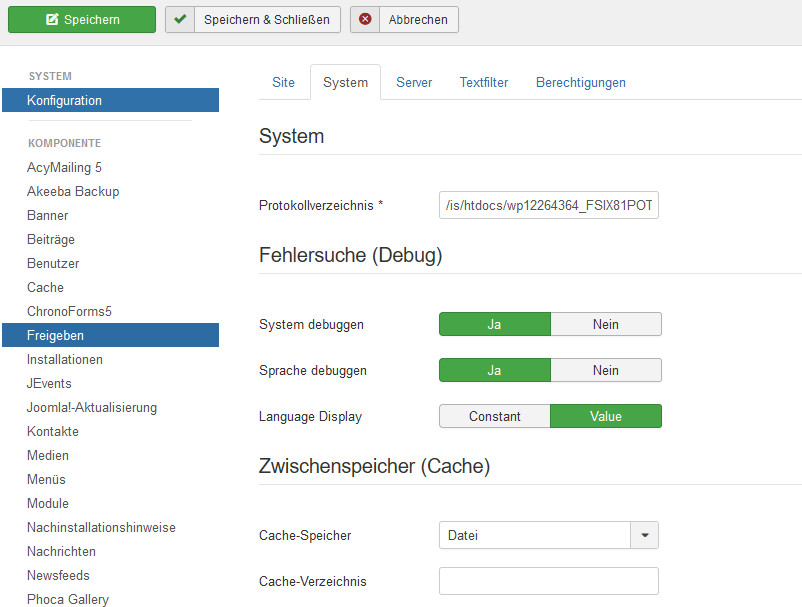Click the edit icon on the Speichern button
Screen dimensions: 802x607
(52, 19)
